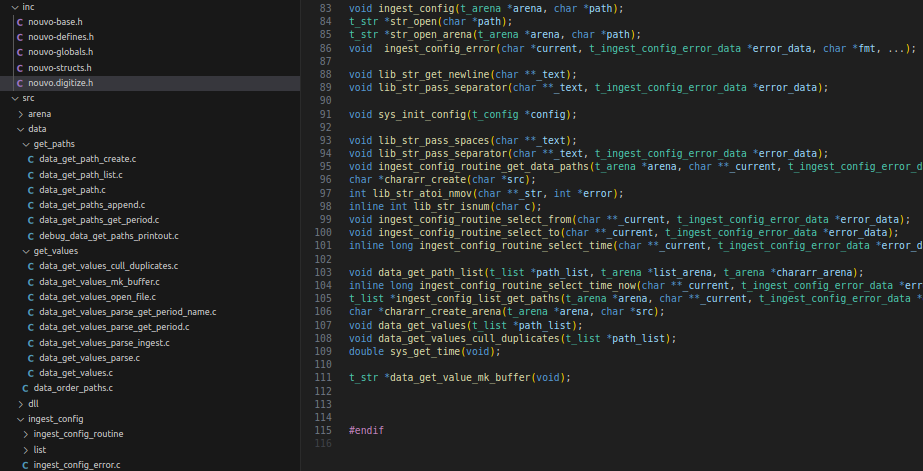Select nouvo.digitize.h in explorer

coord(61,83)
